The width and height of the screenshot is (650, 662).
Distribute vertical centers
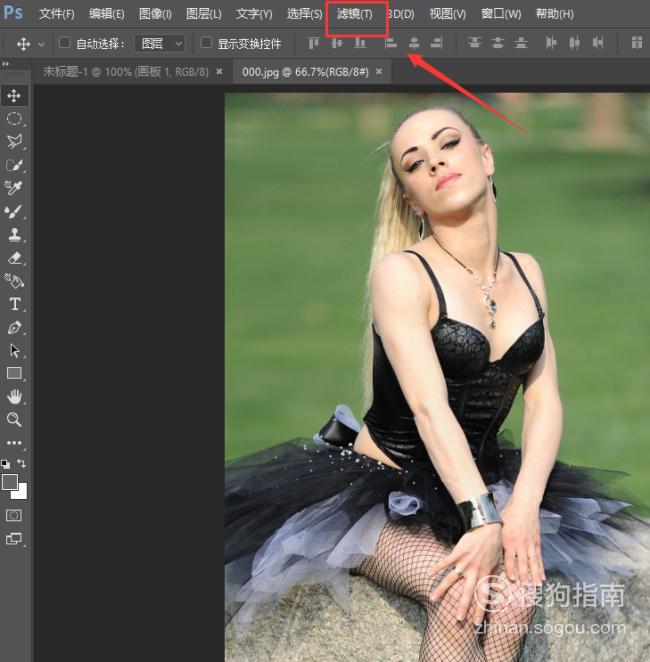click(x=498, y=43)
